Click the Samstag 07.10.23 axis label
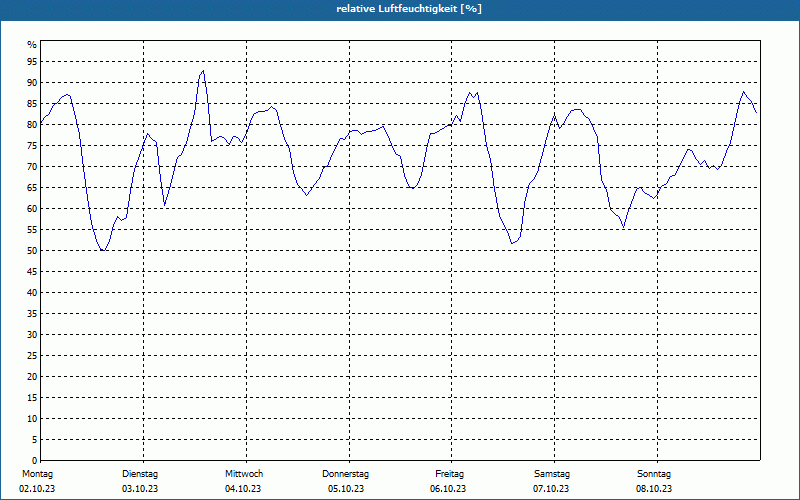800x500 pixels. 552,481
